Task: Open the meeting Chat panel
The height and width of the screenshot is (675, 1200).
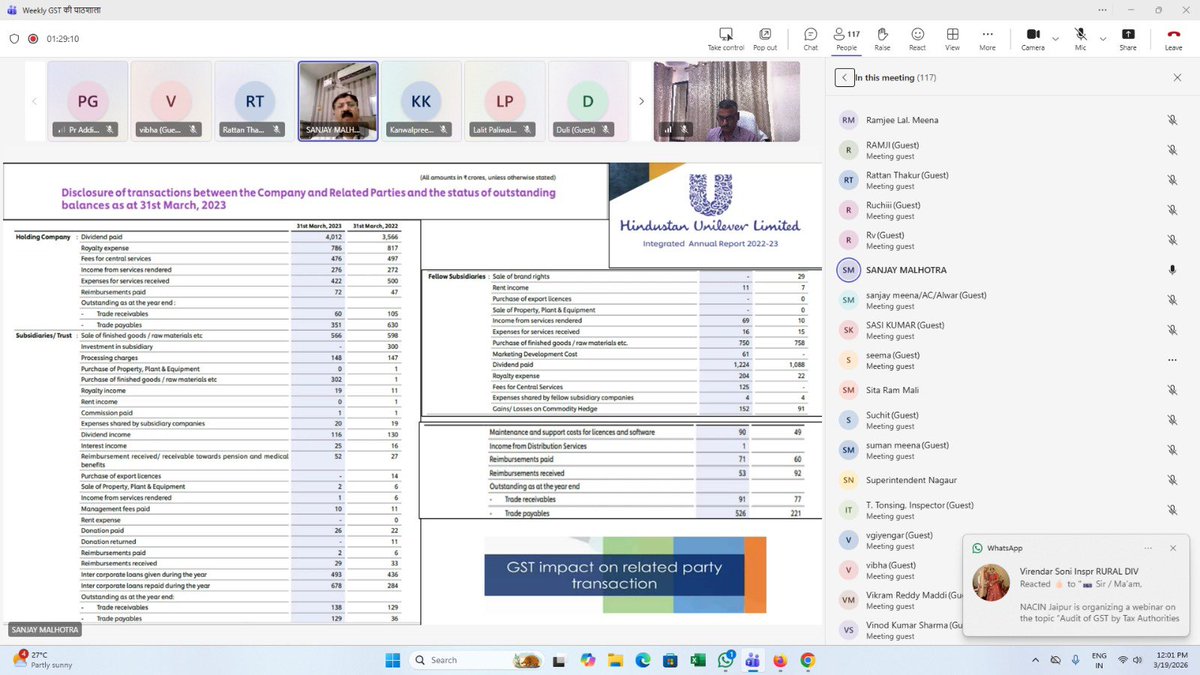Action: click(811, 38)
